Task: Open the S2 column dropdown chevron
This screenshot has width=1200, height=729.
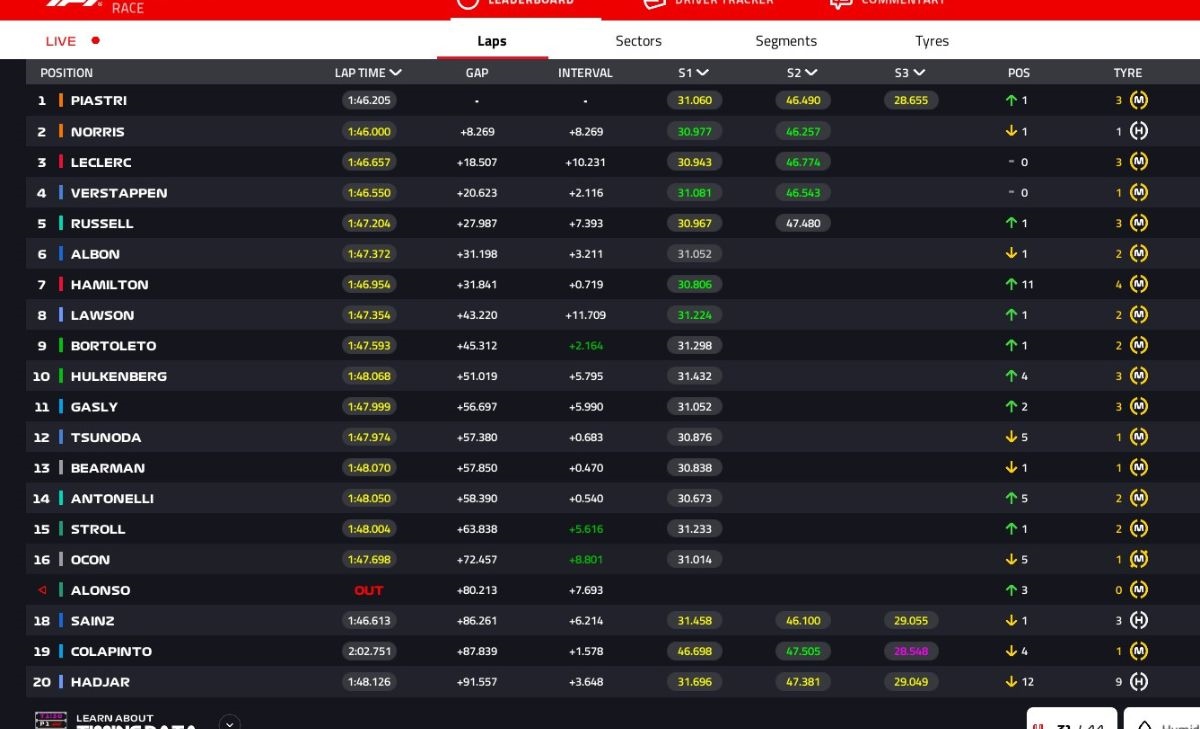Action: [x=811, y=72]
